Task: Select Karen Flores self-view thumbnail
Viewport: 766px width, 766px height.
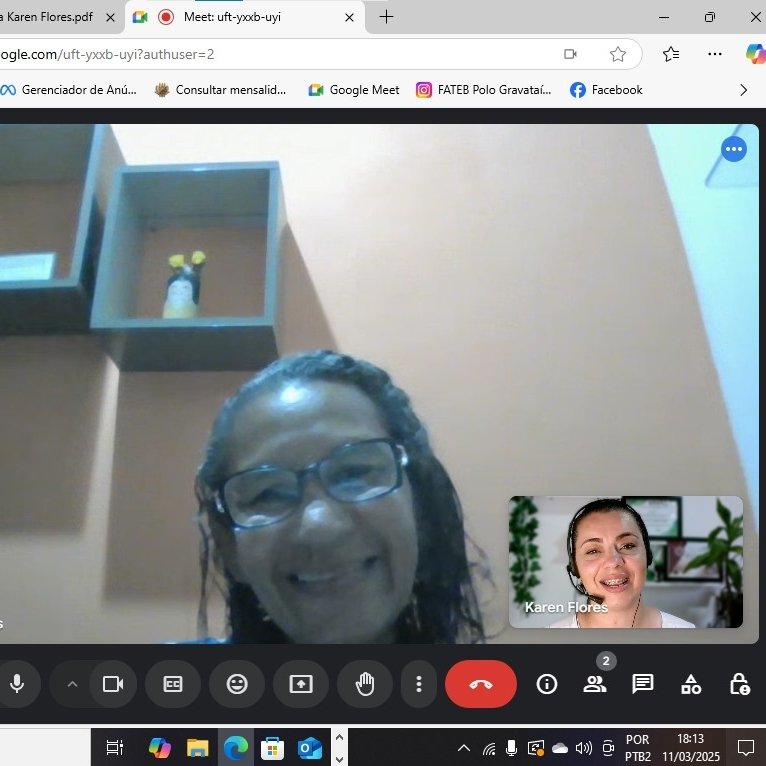Action: 626,562
